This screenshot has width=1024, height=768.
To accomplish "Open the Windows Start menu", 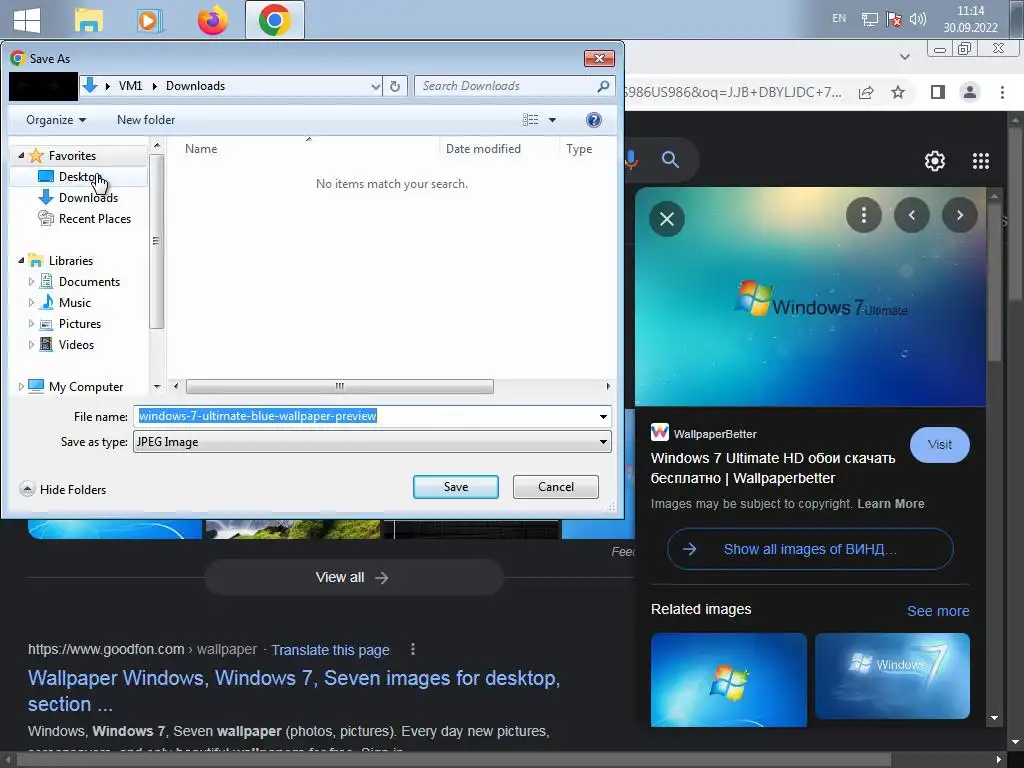I will pyautogui.click(x=27, y=20).
